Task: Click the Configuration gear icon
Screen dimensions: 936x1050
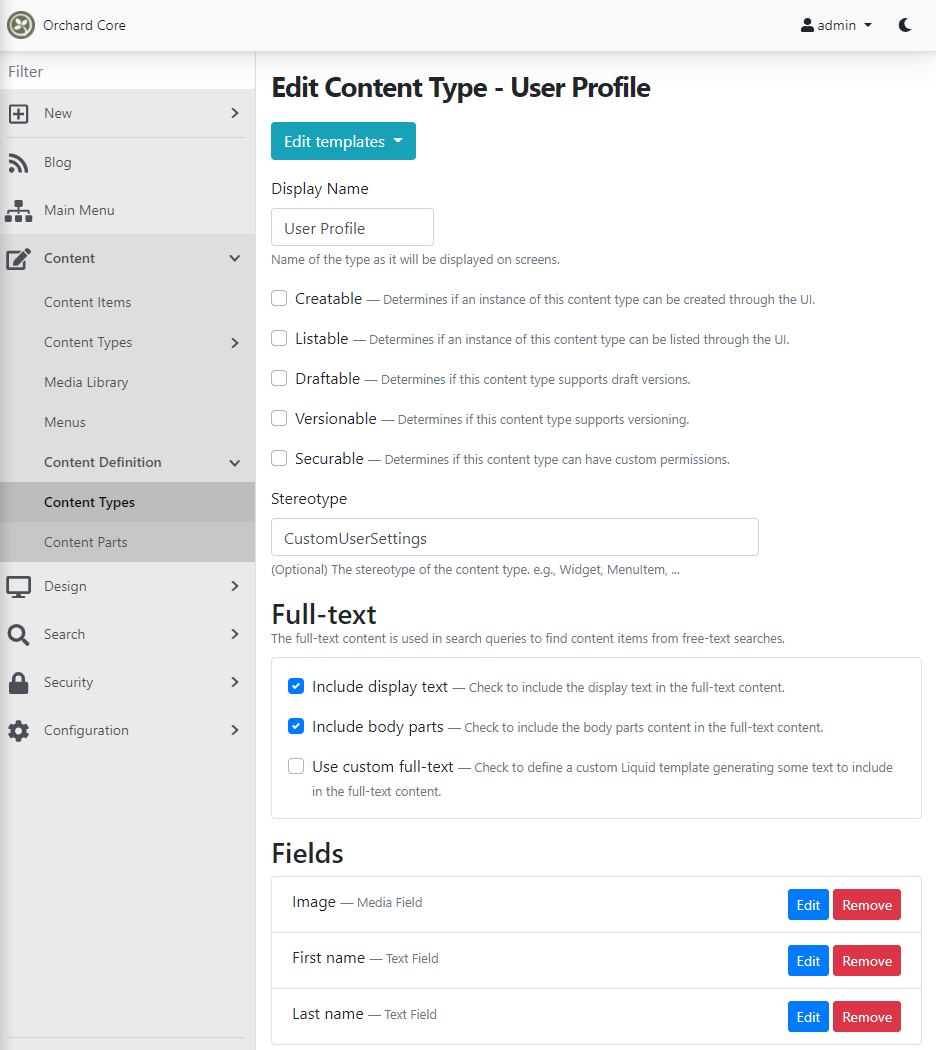Action: 19,731
